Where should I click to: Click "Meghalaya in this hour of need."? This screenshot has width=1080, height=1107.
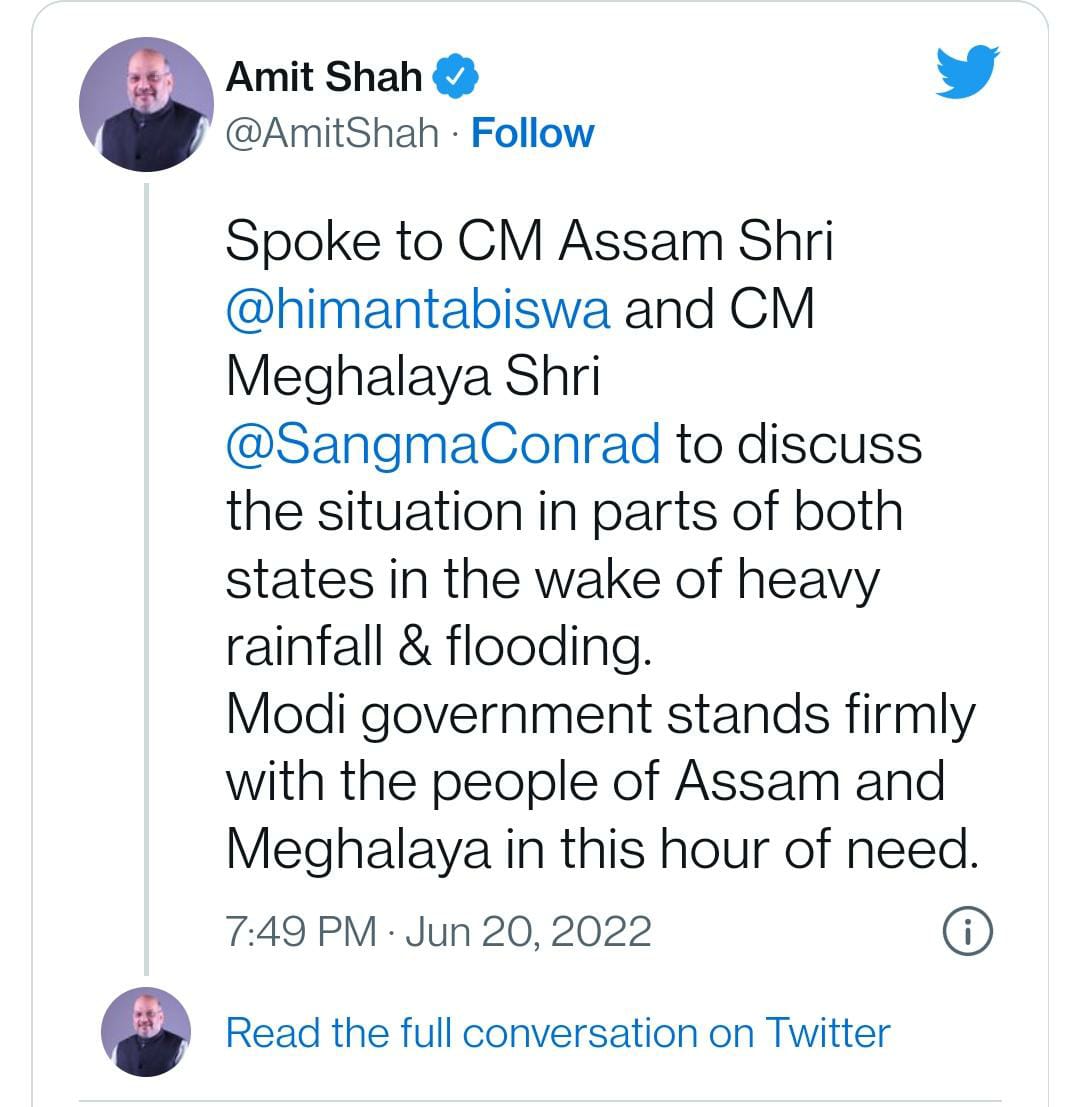tap(600, 850)
